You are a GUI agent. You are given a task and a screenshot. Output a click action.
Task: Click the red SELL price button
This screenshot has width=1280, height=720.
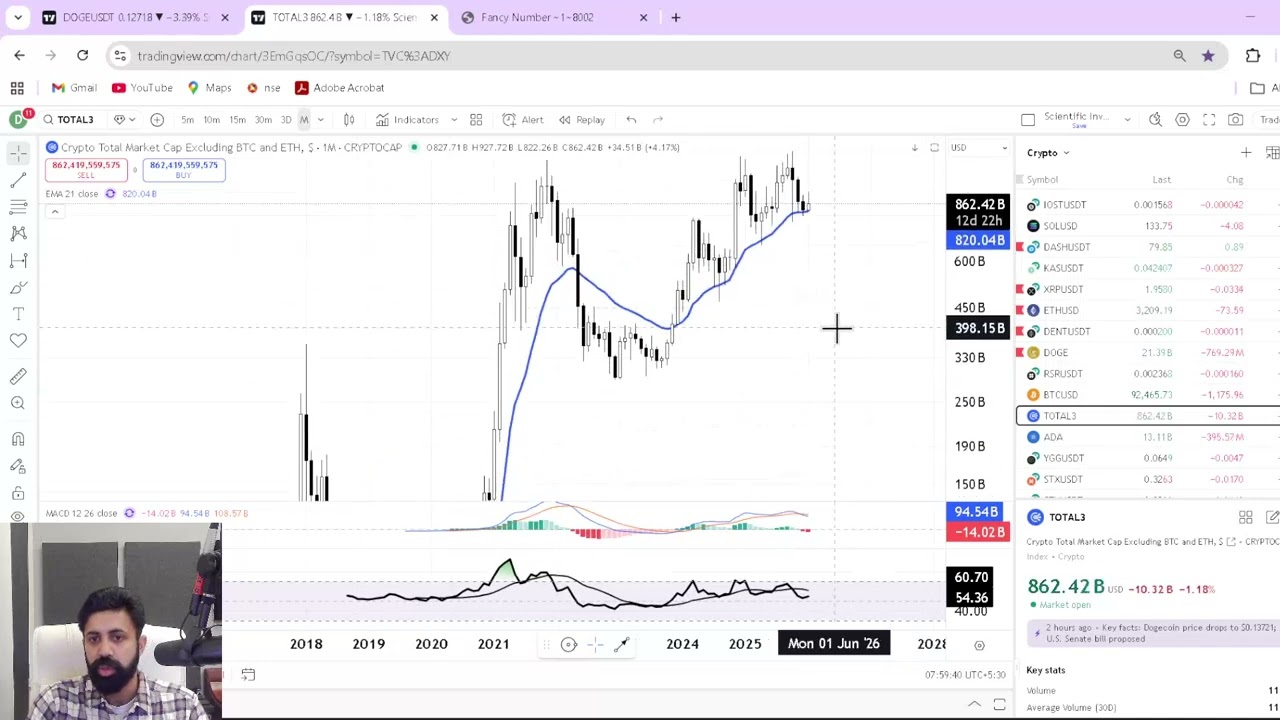(86, 170)
